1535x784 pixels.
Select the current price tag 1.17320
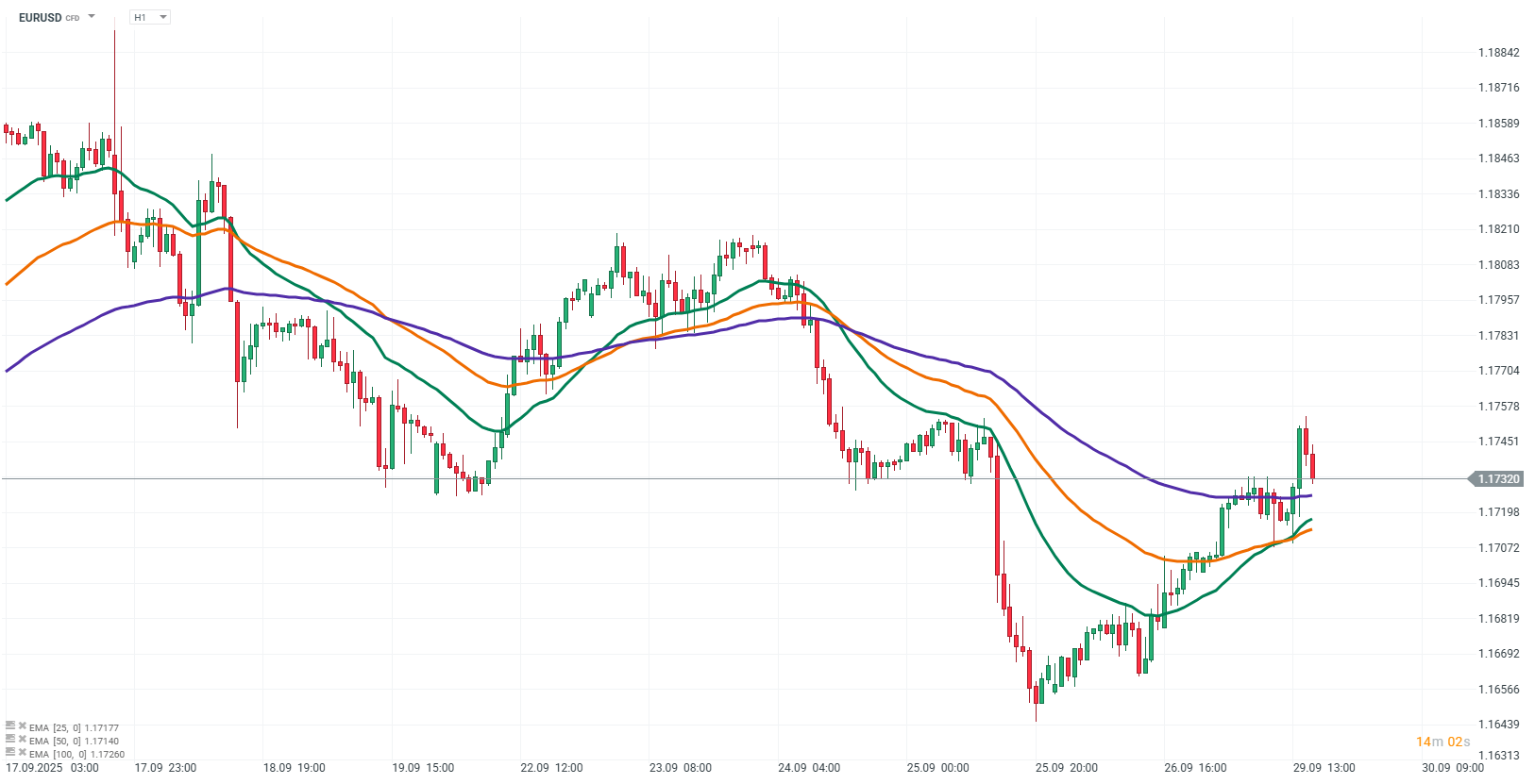point(1497,479)
